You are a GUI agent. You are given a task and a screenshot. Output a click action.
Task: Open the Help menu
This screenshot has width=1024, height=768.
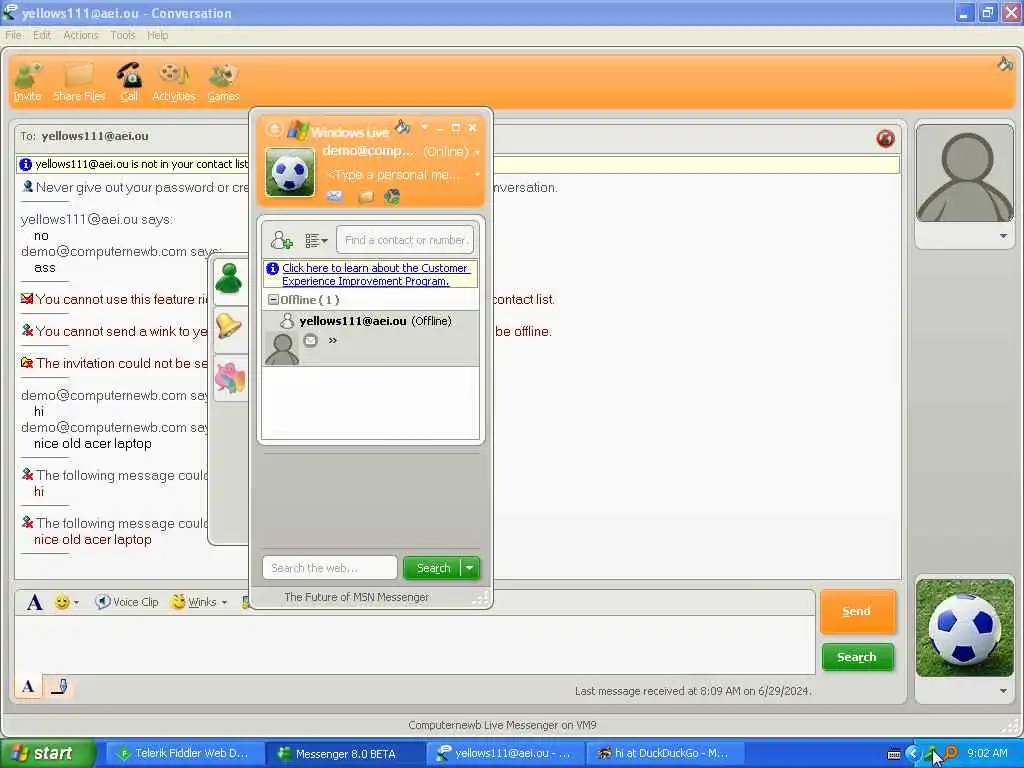(157, 35)
